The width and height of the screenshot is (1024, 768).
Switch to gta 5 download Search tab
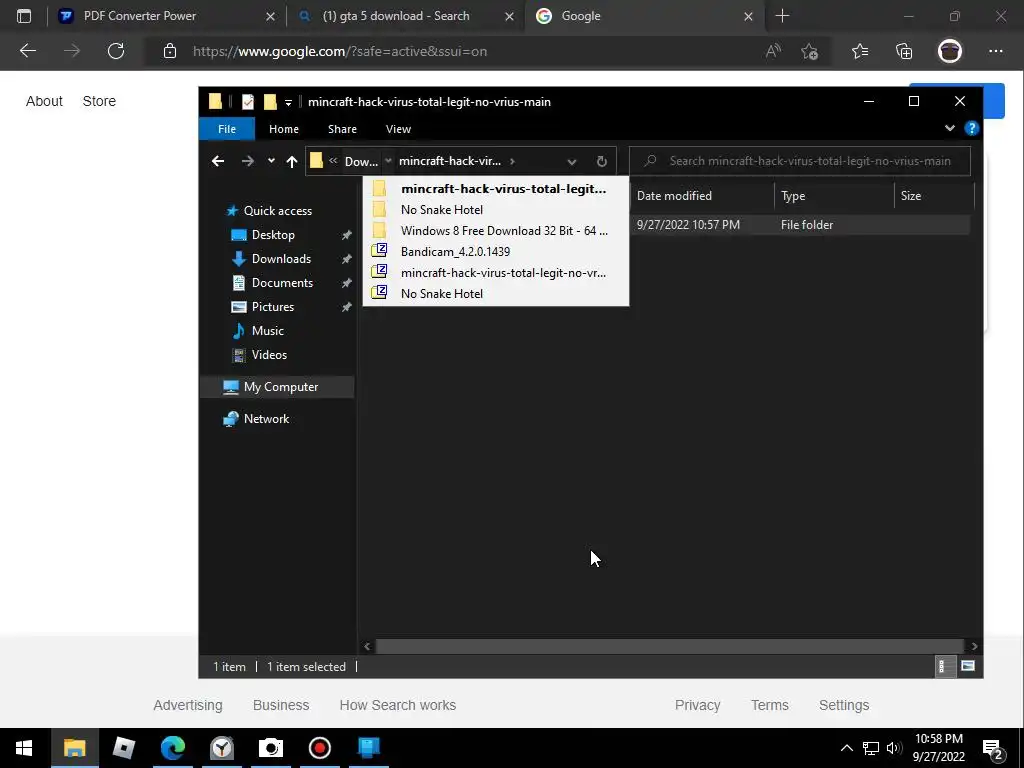405,16
